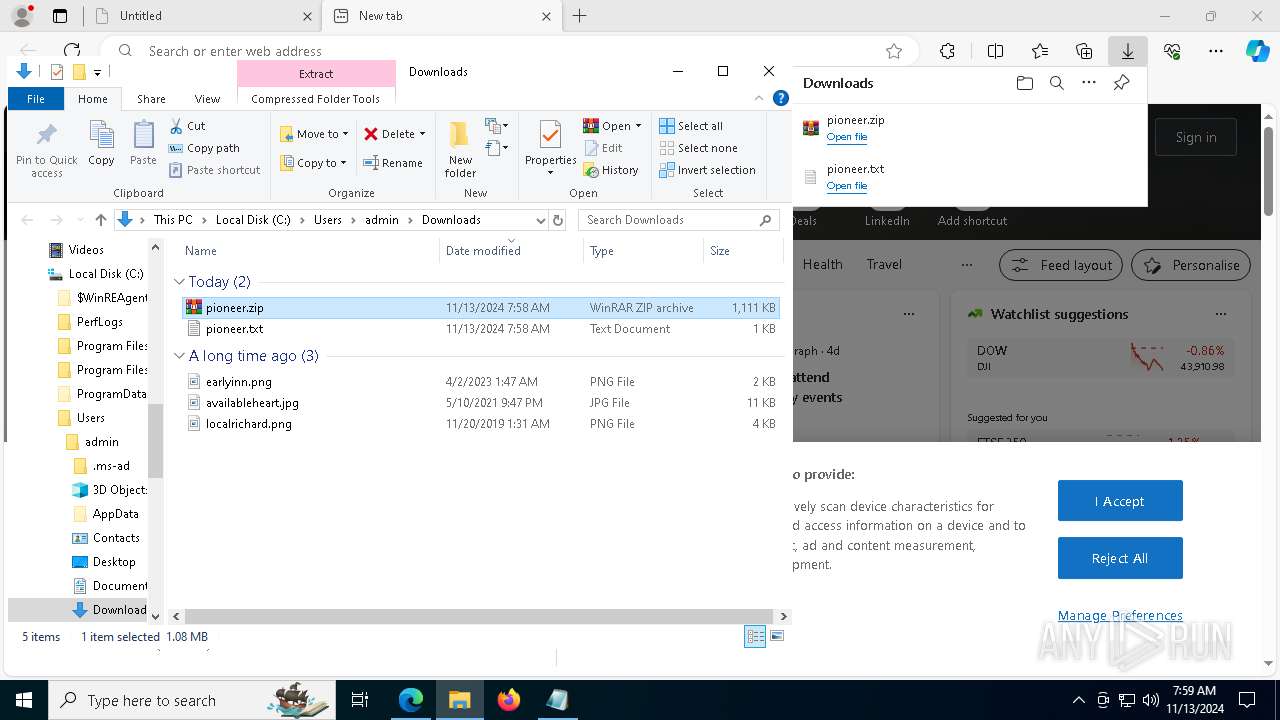The width and height of the screenshot is (1280, 720).
Task: Switch to large icons view layout
Action: (777, 636)
